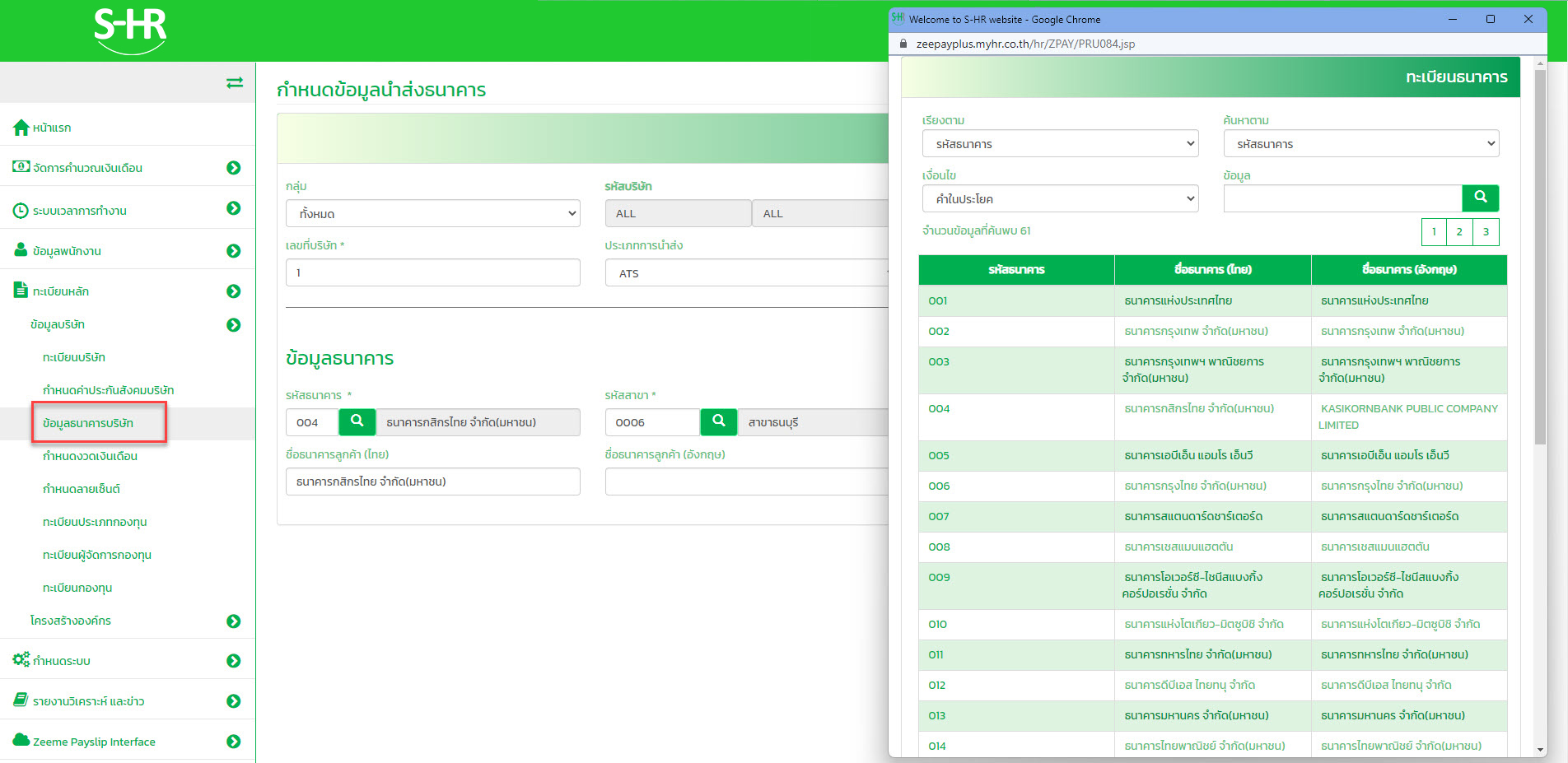Run the search with the green magnifier in popup
Image resolution: width=1568 pixels, height=763 pixels.
[x=1480, y=198]
